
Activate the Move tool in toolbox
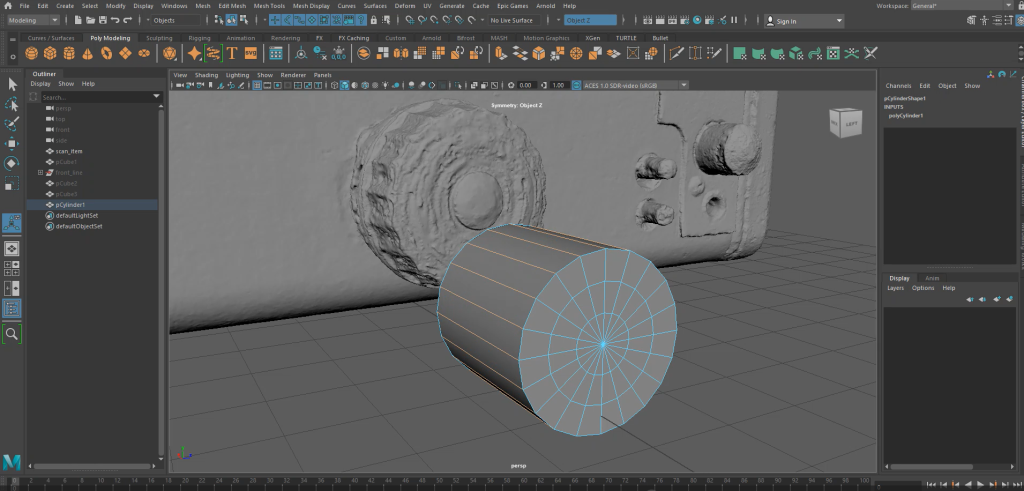tap(12, 144)
